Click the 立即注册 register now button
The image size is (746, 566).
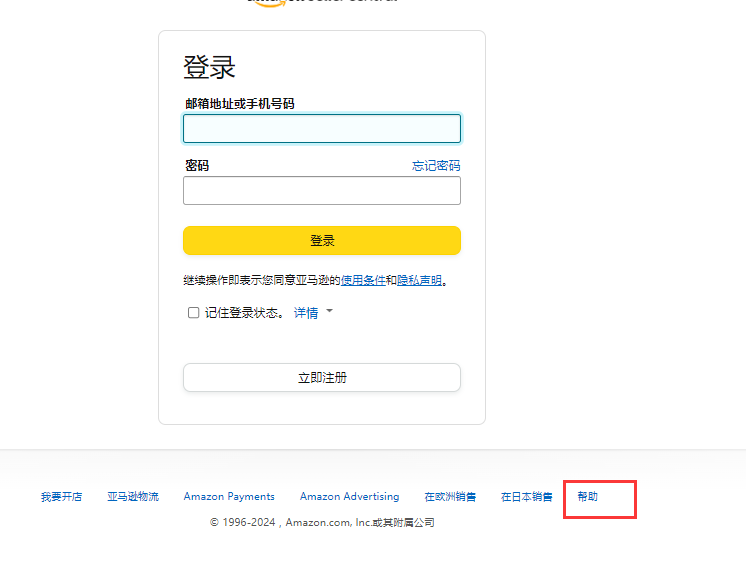pos(322,378)
